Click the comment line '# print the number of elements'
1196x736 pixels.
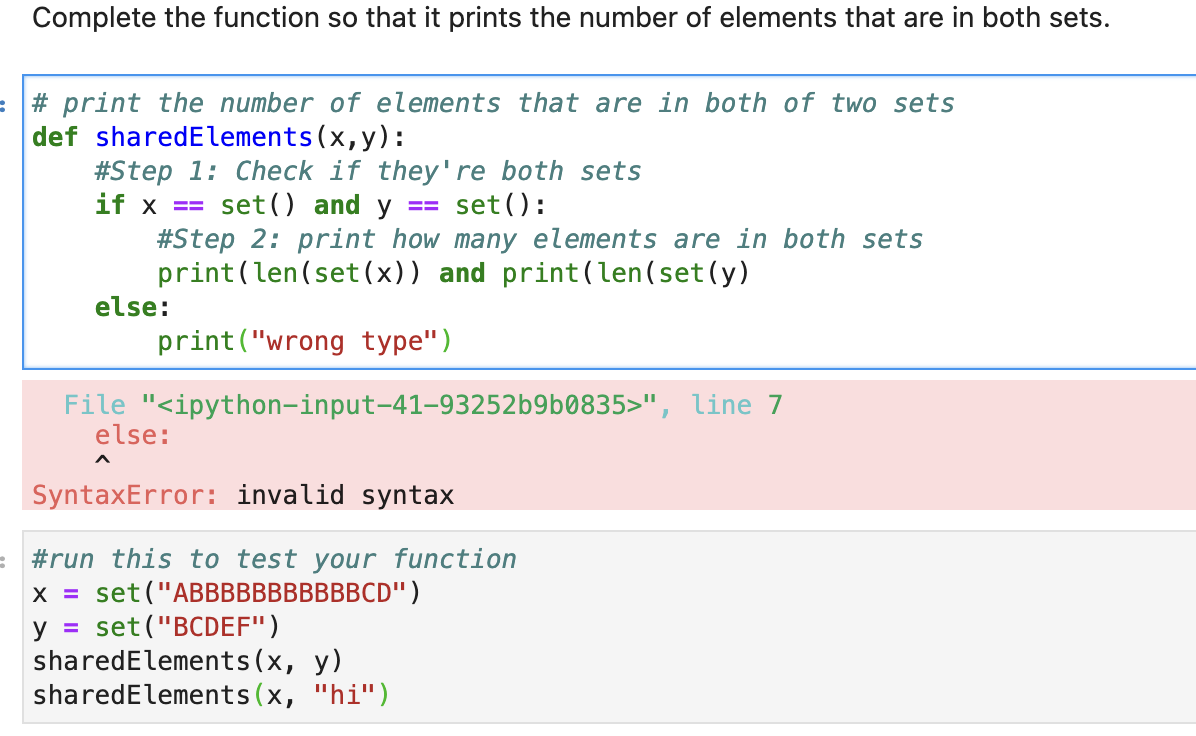tap(494, 103)
